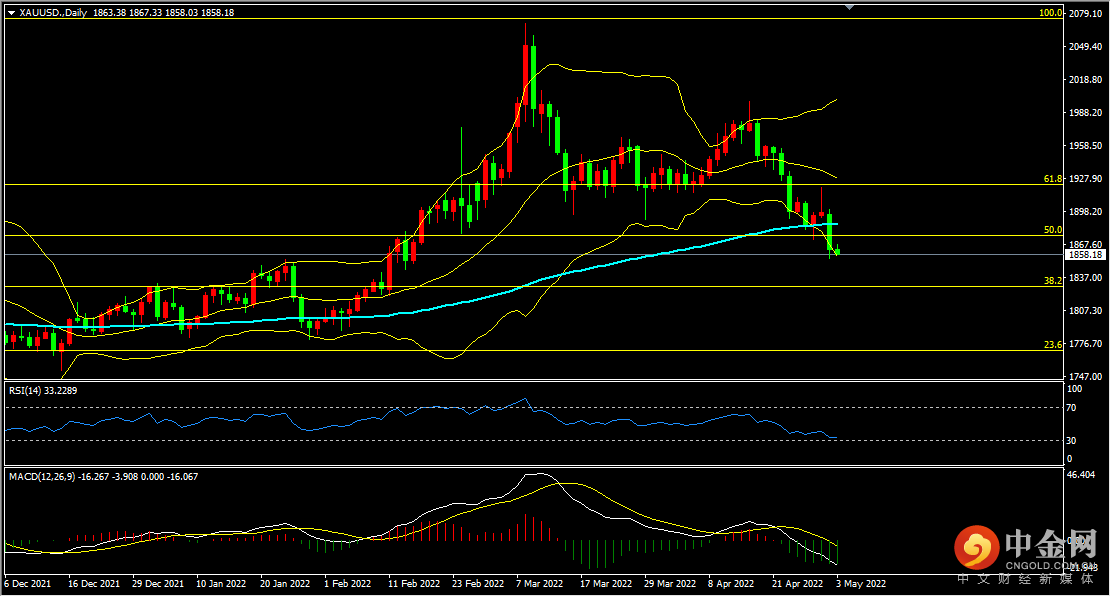This screenshot has width=1111, height=597.
Task: Select the '100.0' Fibonacci level label
Action: coord(1051,13)
